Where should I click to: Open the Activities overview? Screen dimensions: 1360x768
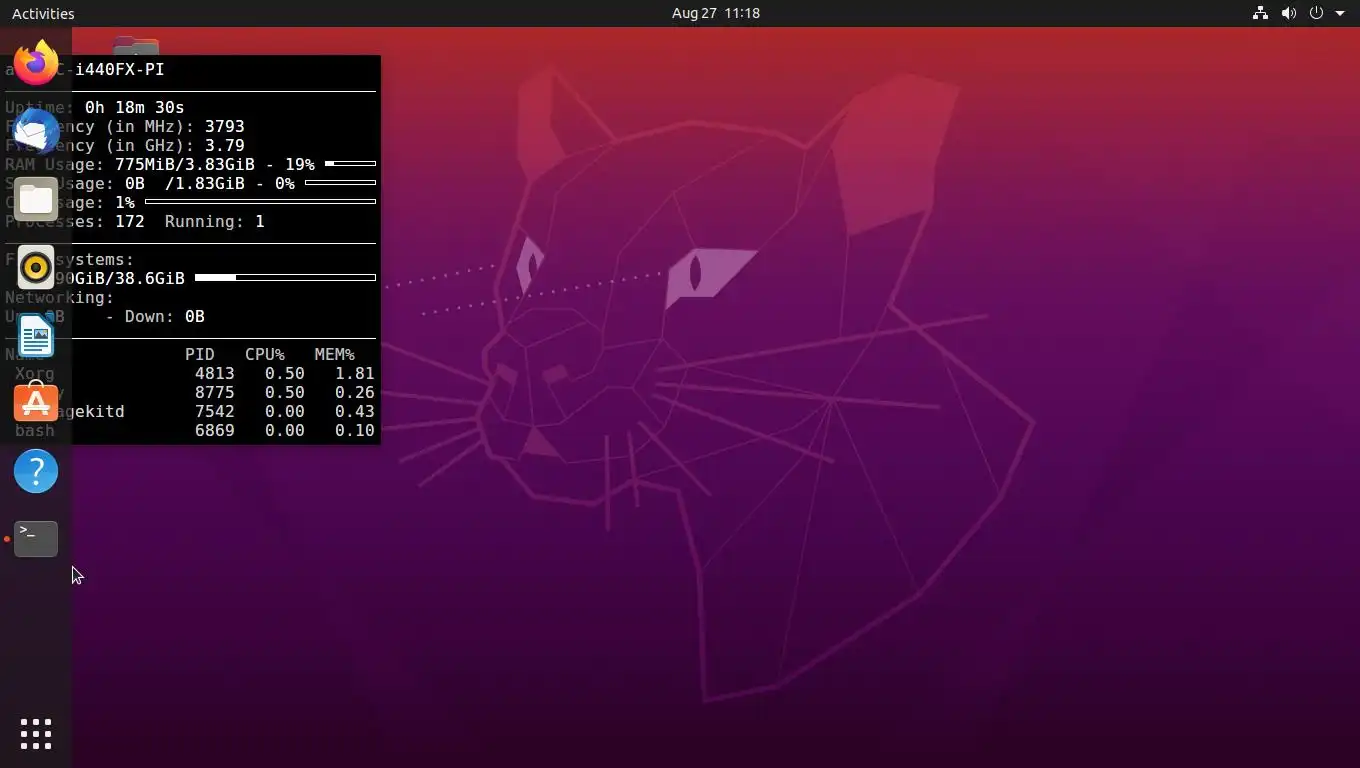43,13
